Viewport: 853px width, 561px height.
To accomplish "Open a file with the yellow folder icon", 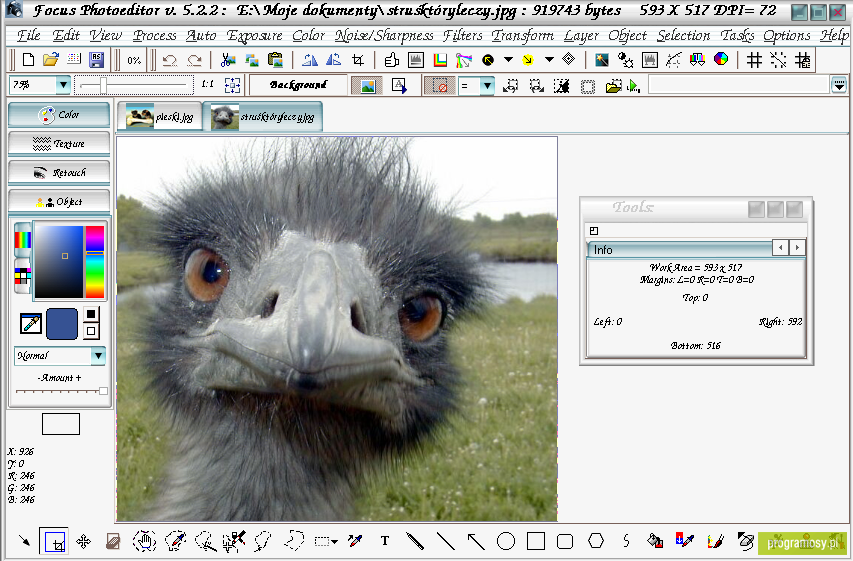I will tap(51, 60).
